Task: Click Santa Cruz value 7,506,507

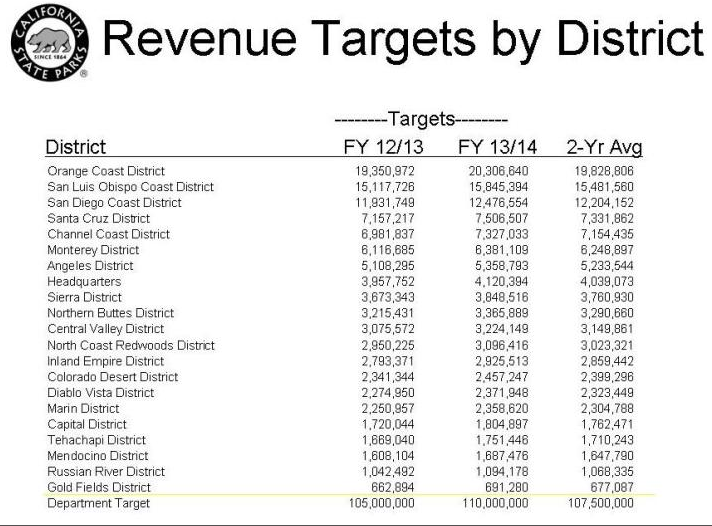Action: [x=502, y=218]
